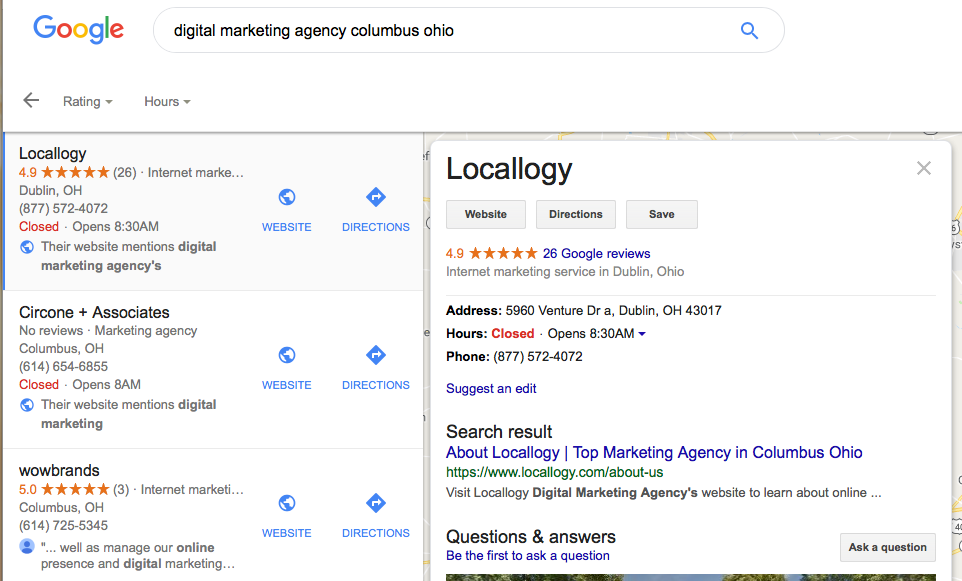Screen dimensions: 962x581
Task: Click directions icon for wowbrands
Action: (376, 503)
